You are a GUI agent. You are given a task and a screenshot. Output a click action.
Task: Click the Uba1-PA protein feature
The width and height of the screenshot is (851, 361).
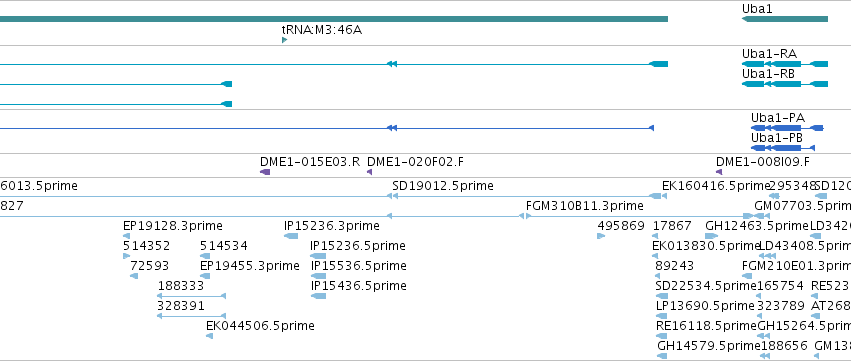point(788,128)
